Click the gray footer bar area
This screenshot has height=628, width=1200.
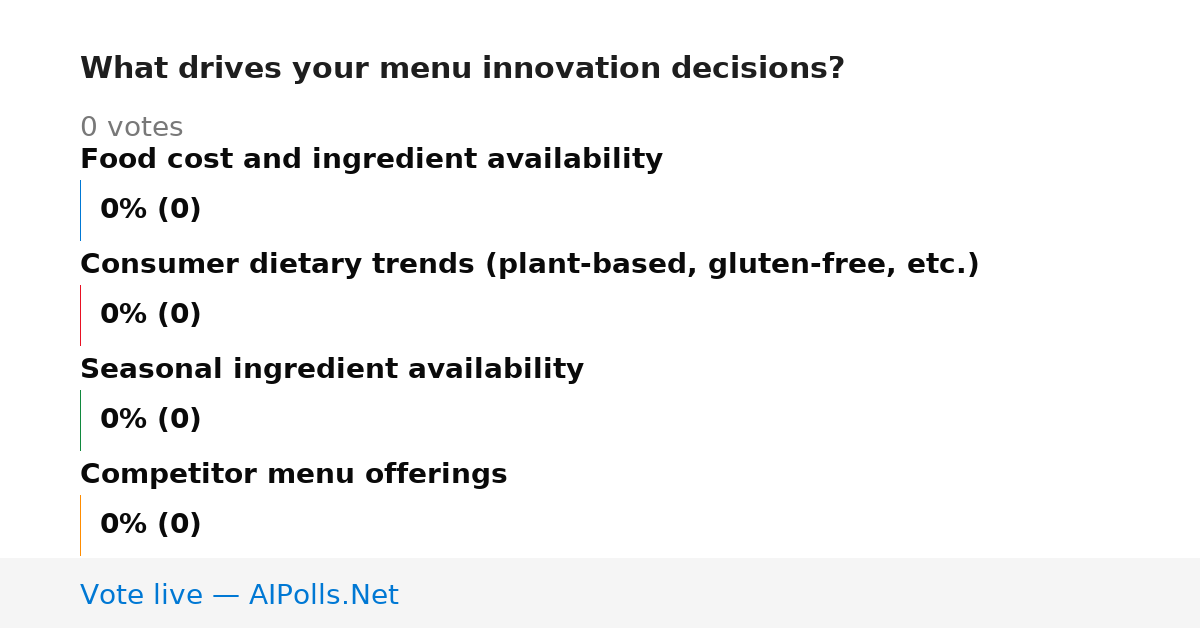(600, 593)
